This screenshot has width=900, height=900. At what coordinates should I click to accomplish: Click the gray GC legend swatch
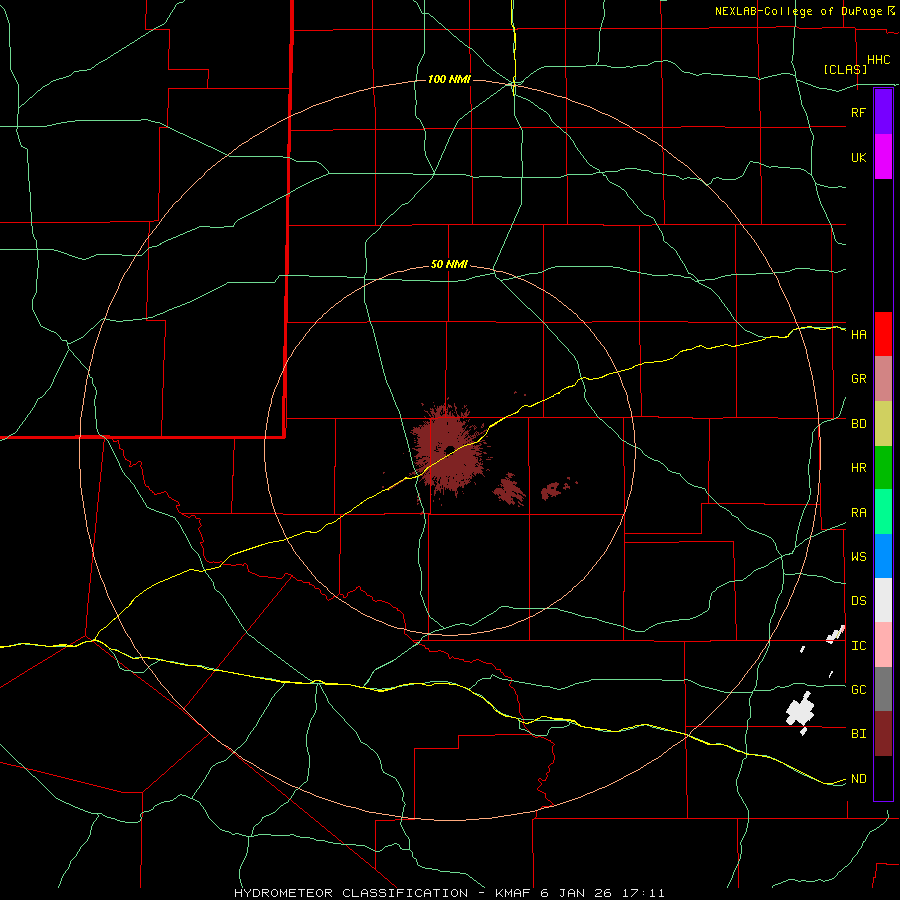[883, 689]
